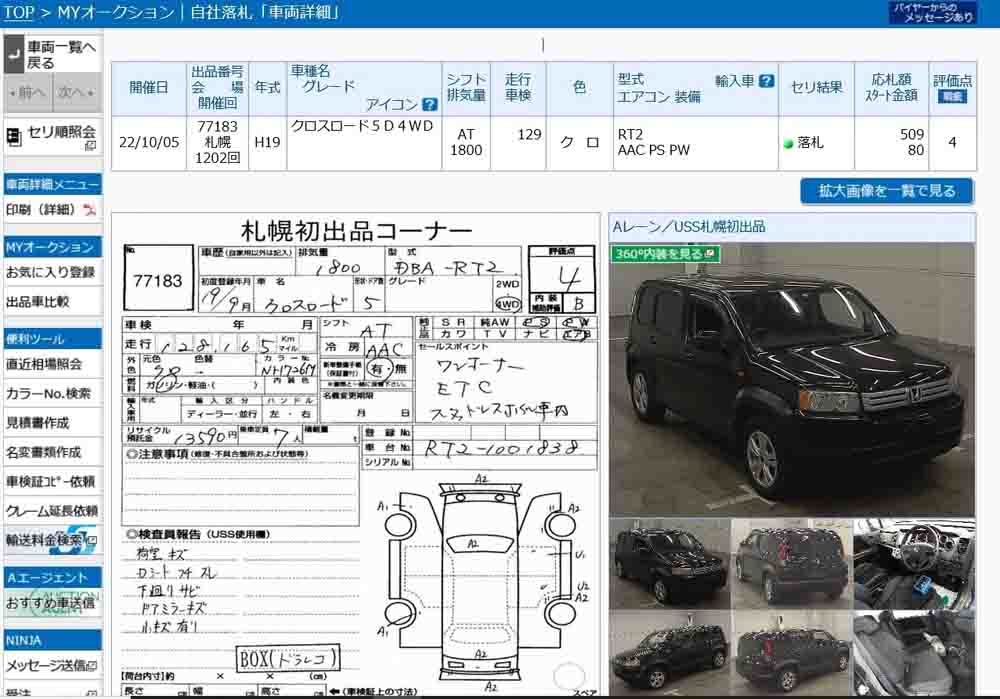Open カラーNo.検索 tool
The height and width of the screenshot is (699, 1000).
48,394
